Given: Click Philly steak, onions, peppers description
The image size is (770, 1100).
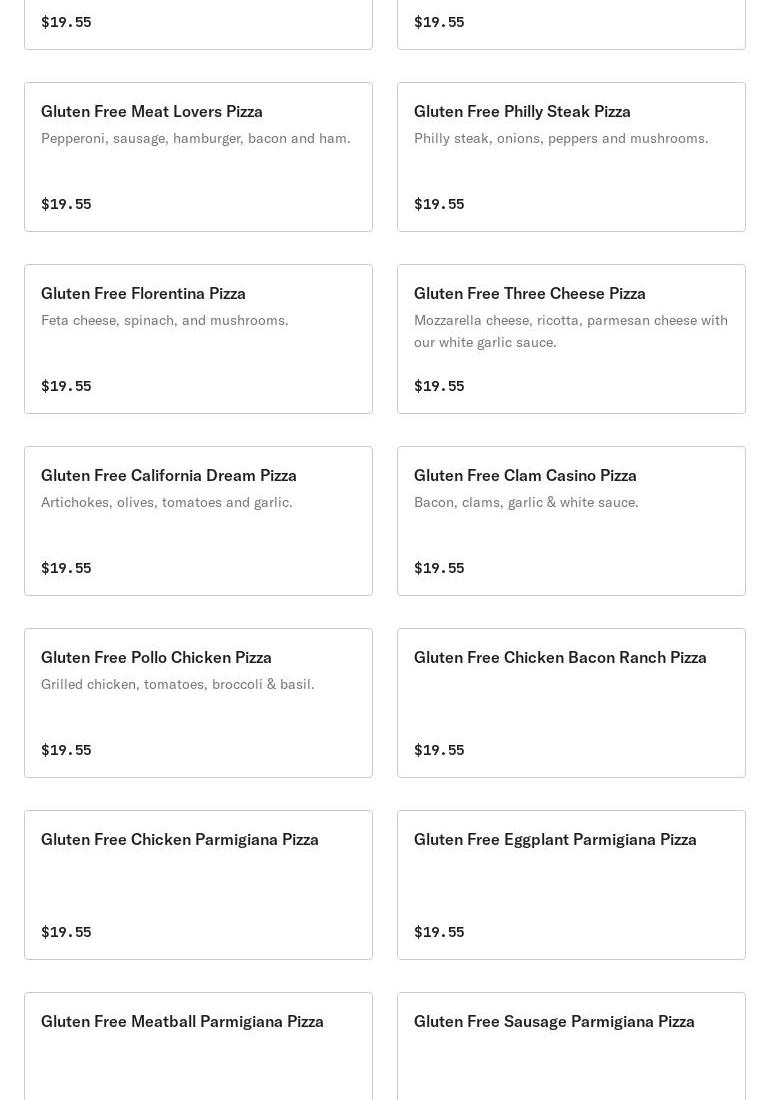Looking at the screenshot, I should pyautogui.click(x=561, y=139).
